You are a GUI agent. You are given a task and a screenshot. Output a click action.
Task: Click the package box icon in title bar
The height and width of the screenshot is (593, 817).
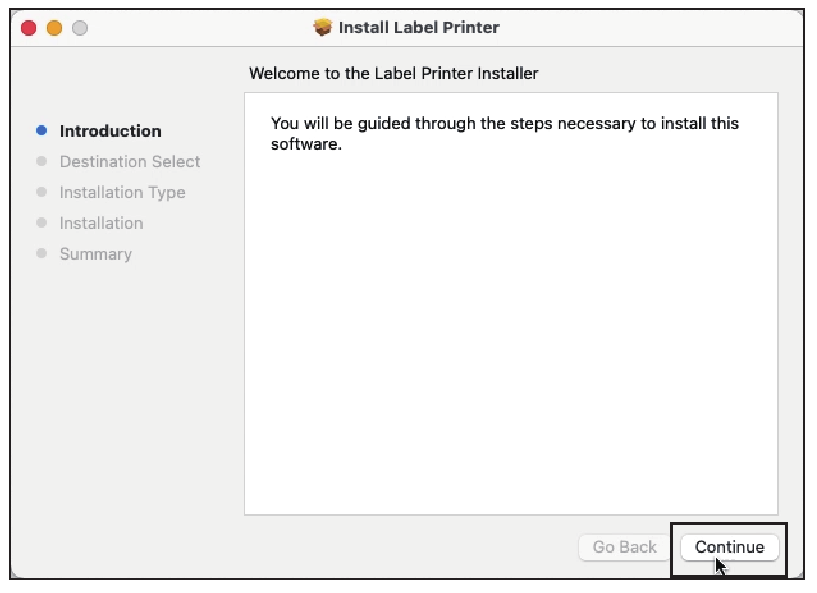323,27
